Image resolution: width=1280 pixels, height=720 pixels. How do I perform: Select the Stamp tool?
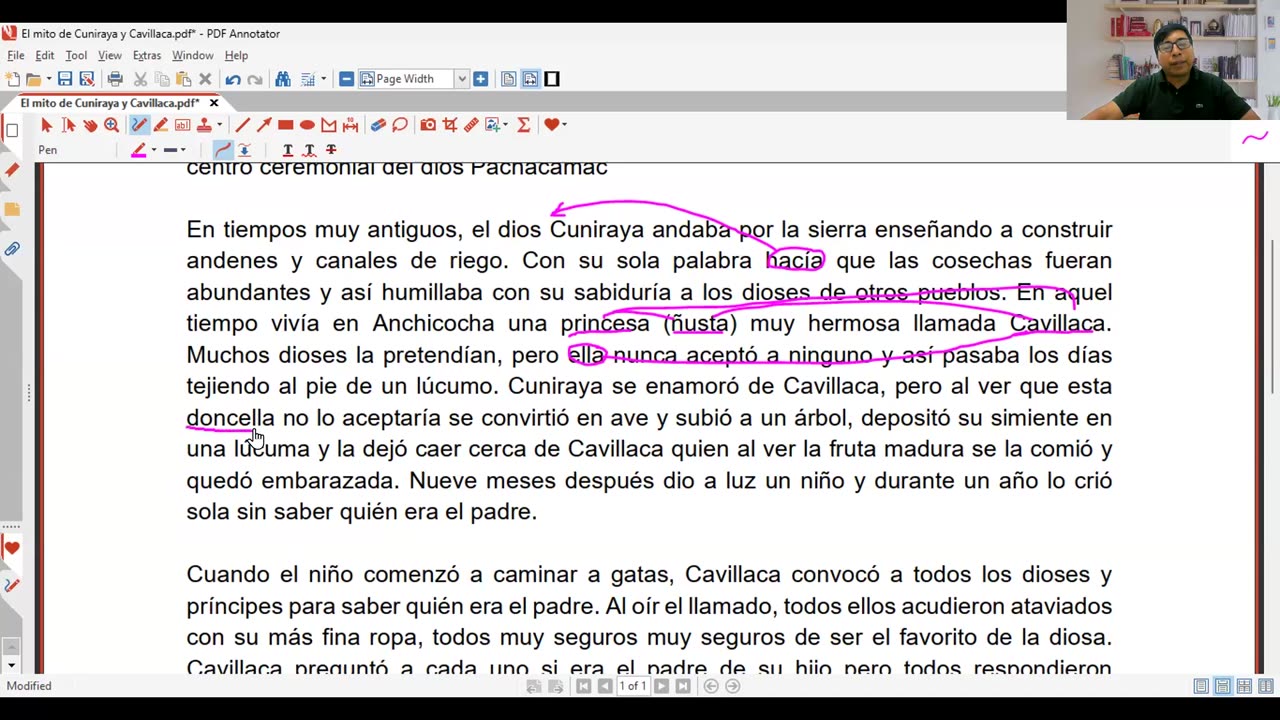coord(204,125)
